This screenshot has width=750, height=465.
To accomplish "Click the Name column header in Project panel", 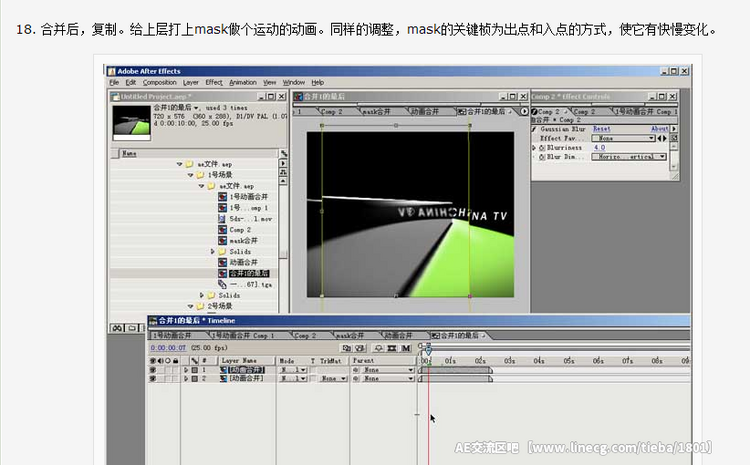I will coord(198,154).
